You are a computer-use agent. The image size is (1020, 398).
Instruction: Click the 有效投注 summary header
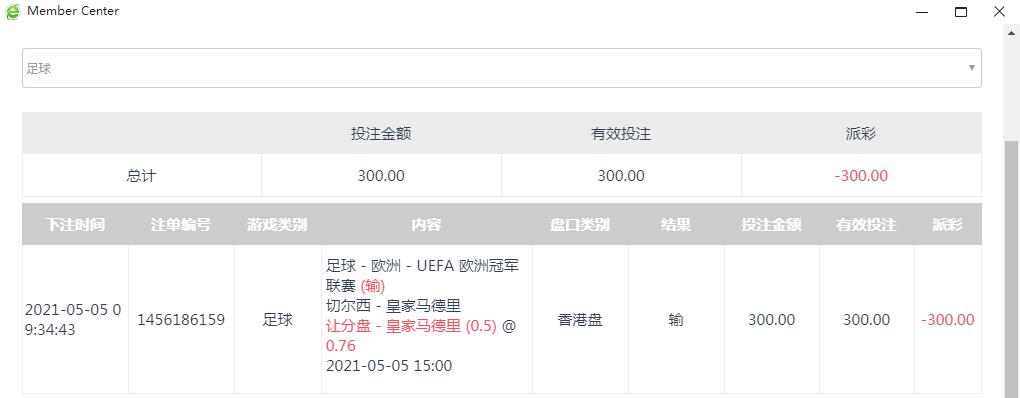tap(621, 134)
